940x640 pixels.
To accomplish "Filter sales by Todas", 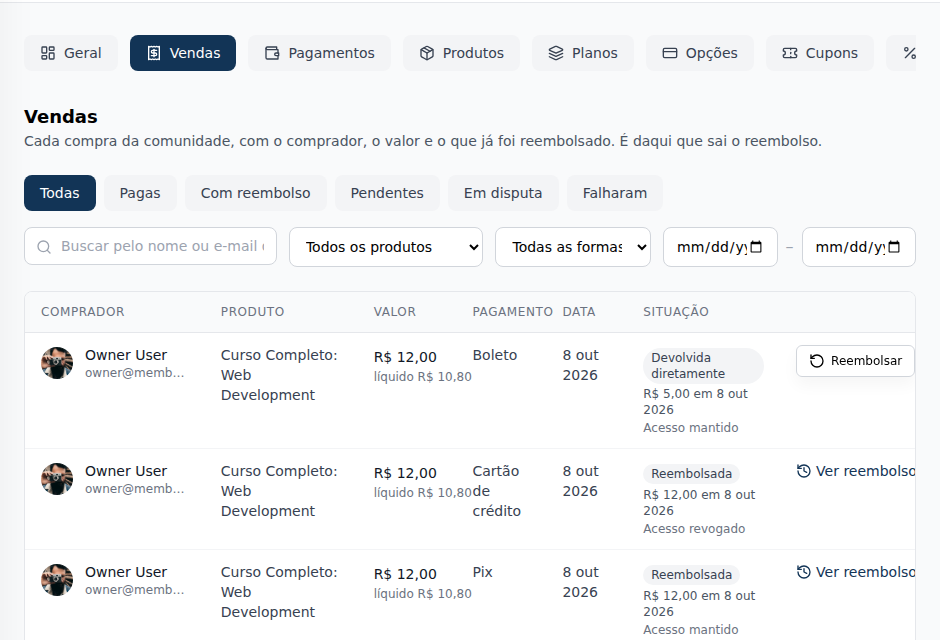I will pos(60,193).
